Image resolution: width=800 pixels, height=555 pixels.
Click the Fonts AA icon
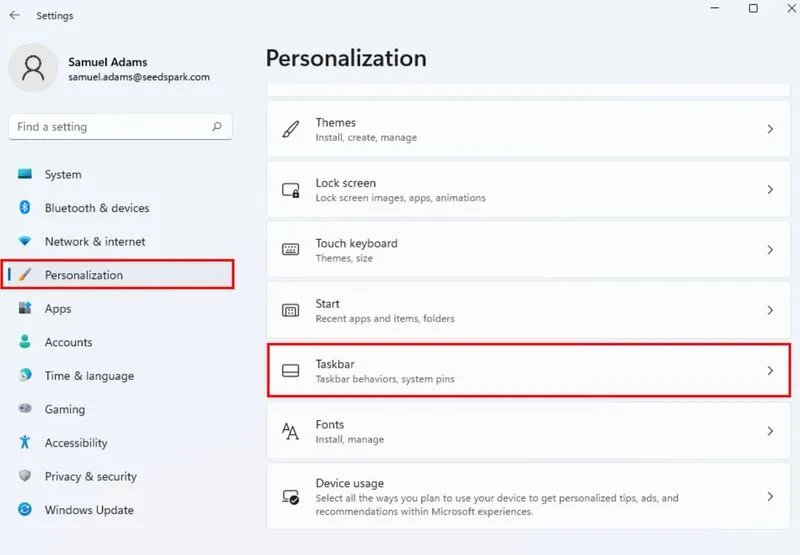290,431
